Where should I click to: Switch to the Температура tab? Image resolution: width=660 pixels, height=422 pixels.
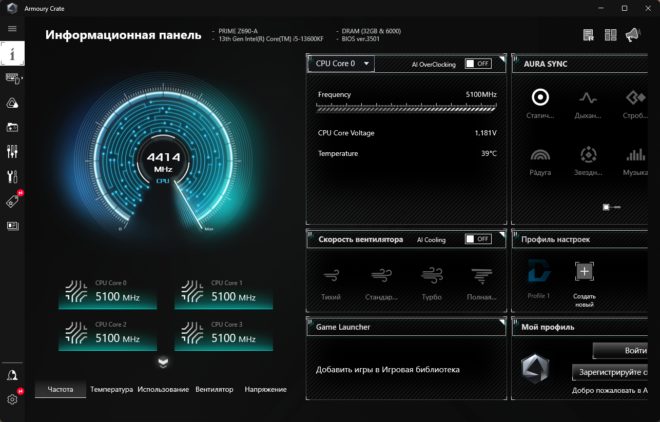112,389
